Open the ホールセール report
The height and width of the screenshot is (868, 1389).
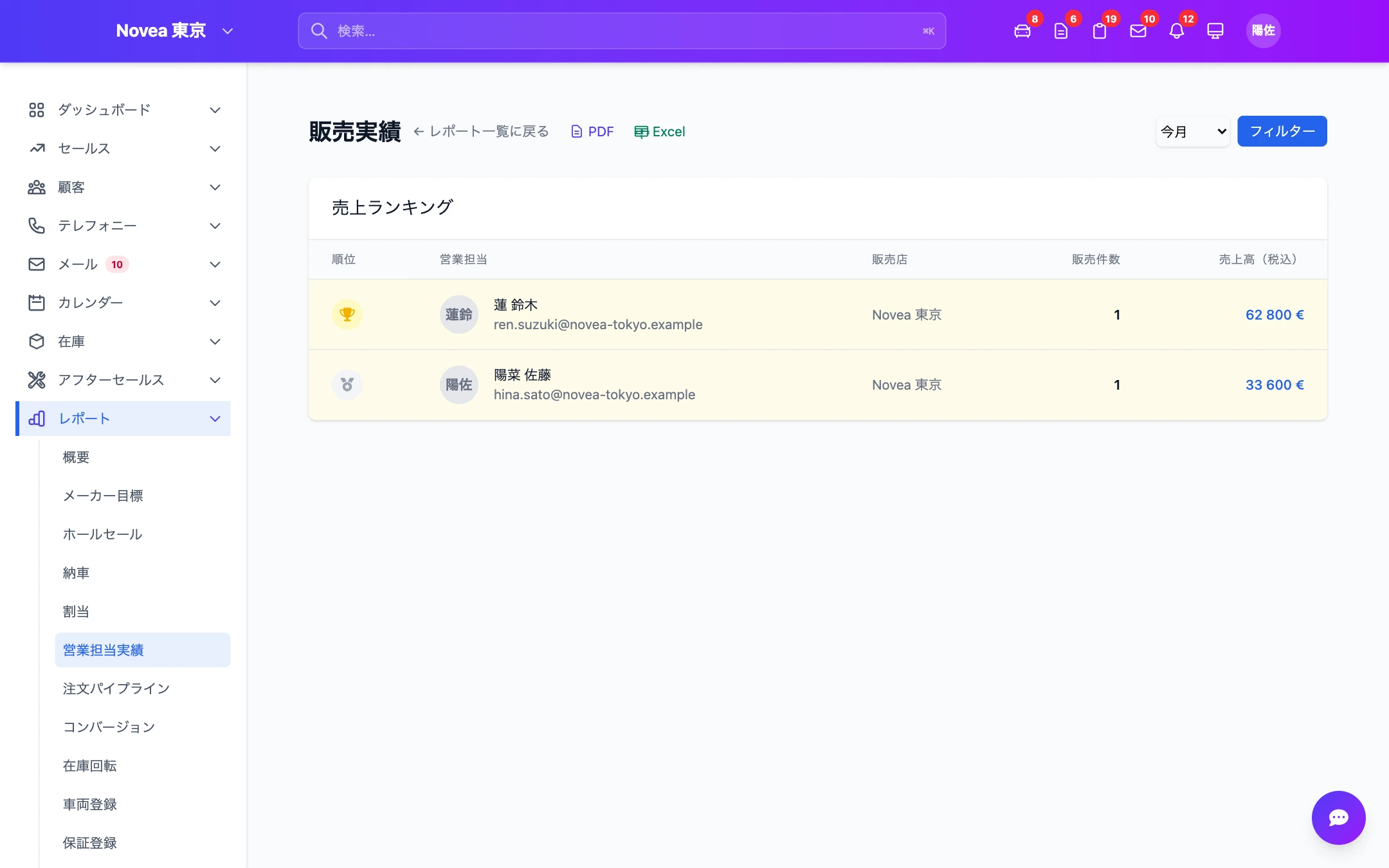[x=143, y=534]
